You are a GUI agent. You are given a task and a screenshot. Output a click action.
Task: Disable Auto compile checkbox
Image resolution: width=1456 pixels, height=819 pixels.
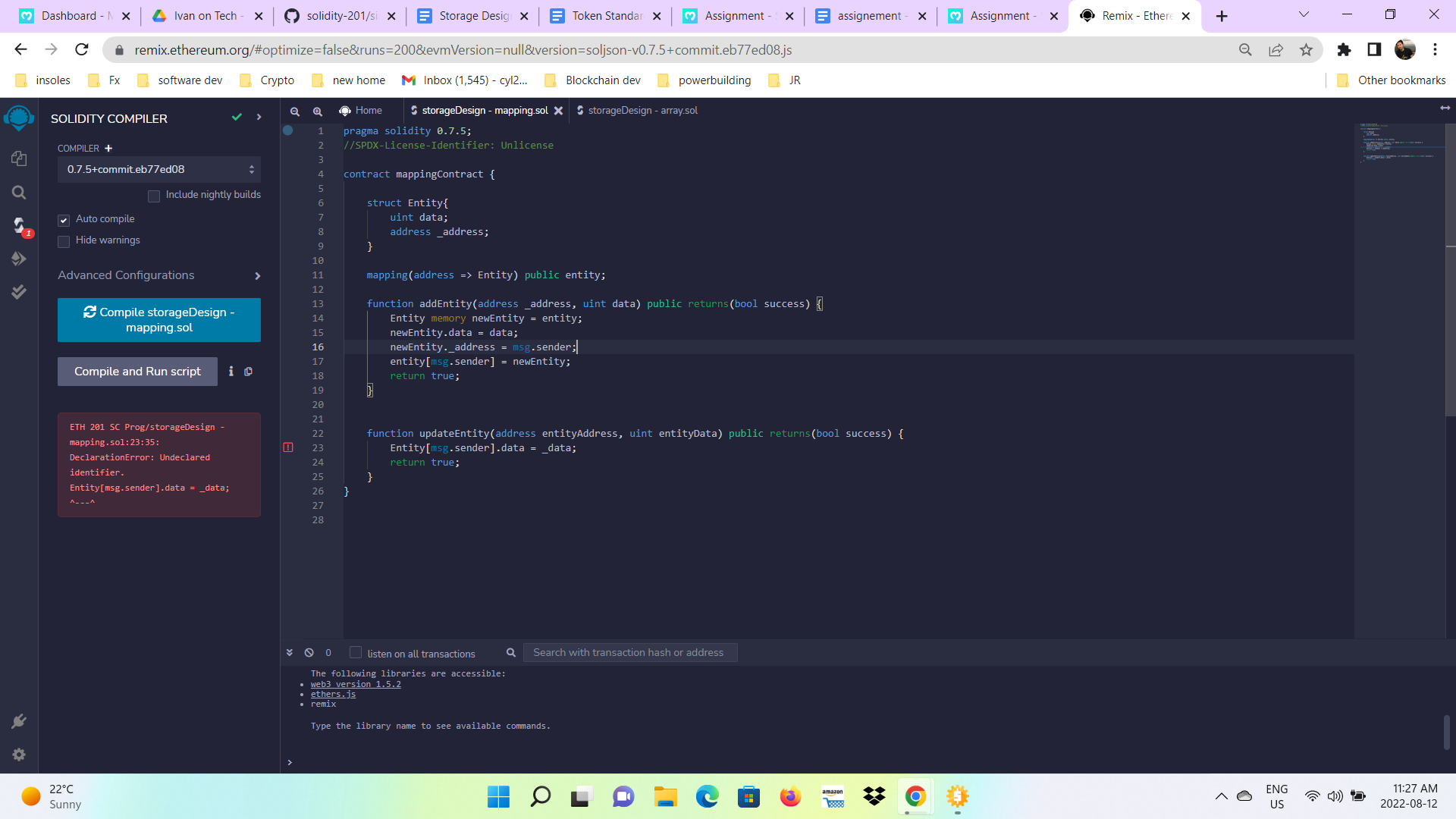coord(64,220)
